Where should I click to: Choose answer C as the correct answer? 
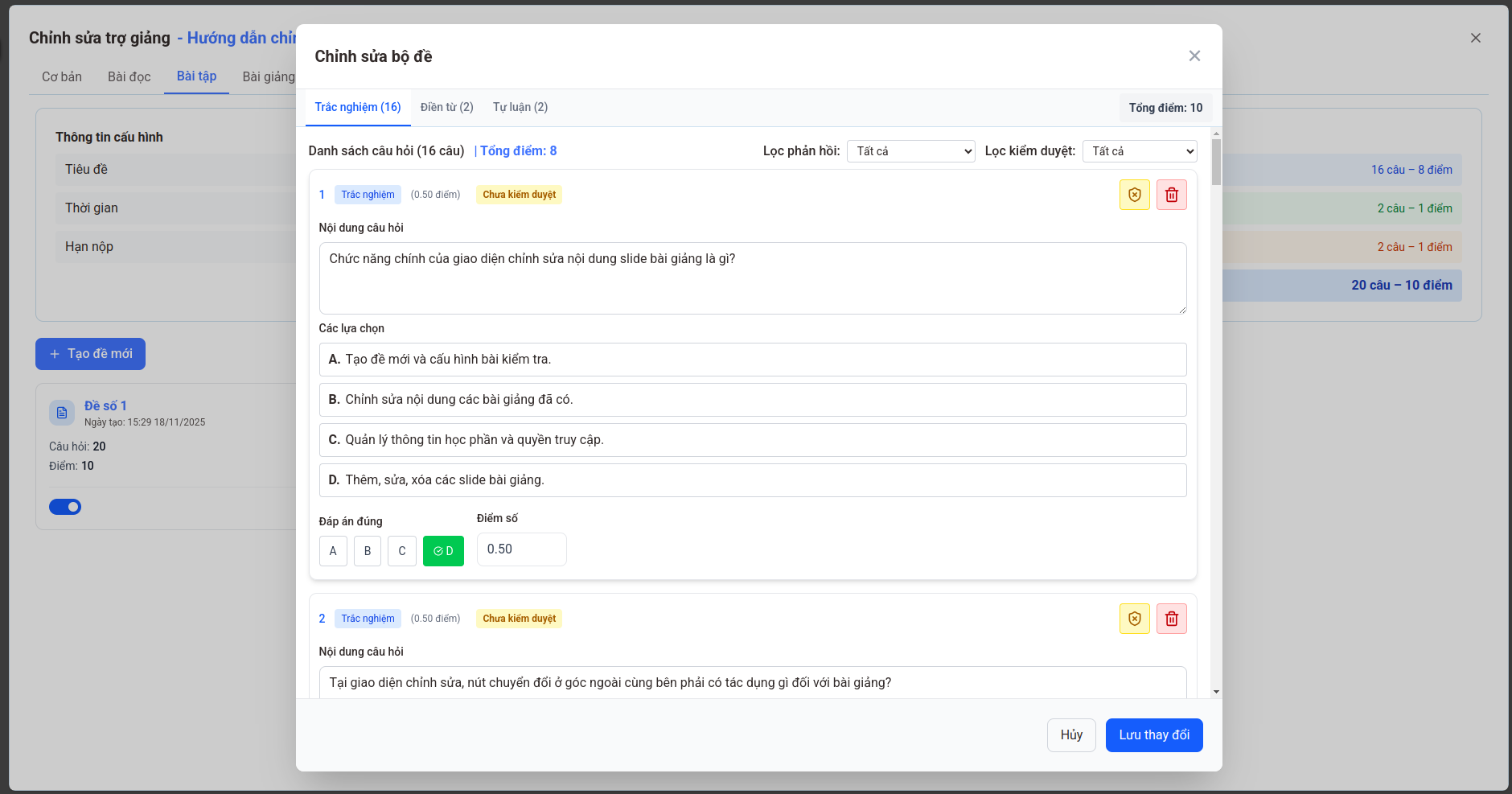point(402,551)
